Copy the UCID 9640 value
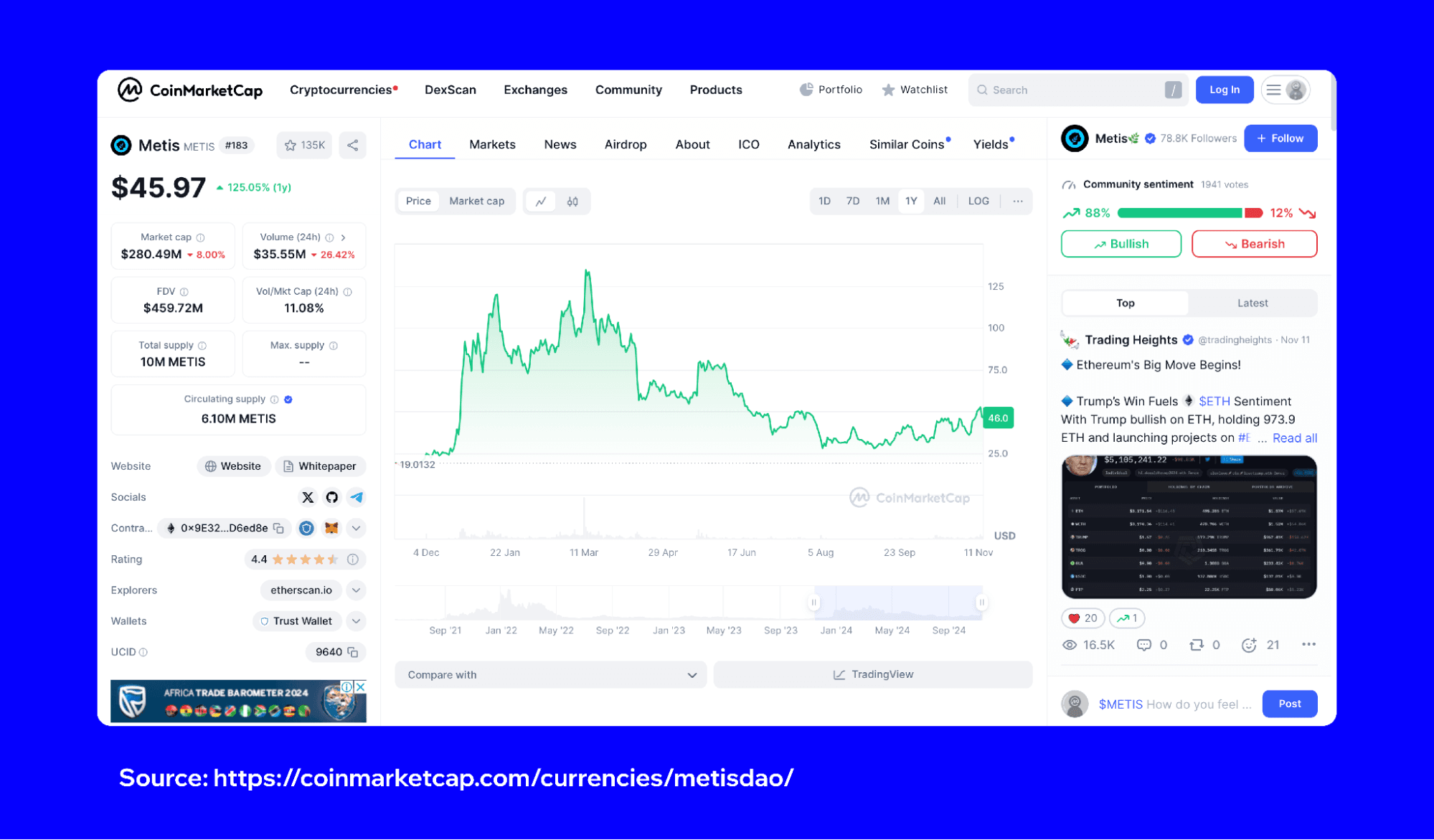Screen dimensions: 1434x840 pyautogui.click(x=353, y=652)
